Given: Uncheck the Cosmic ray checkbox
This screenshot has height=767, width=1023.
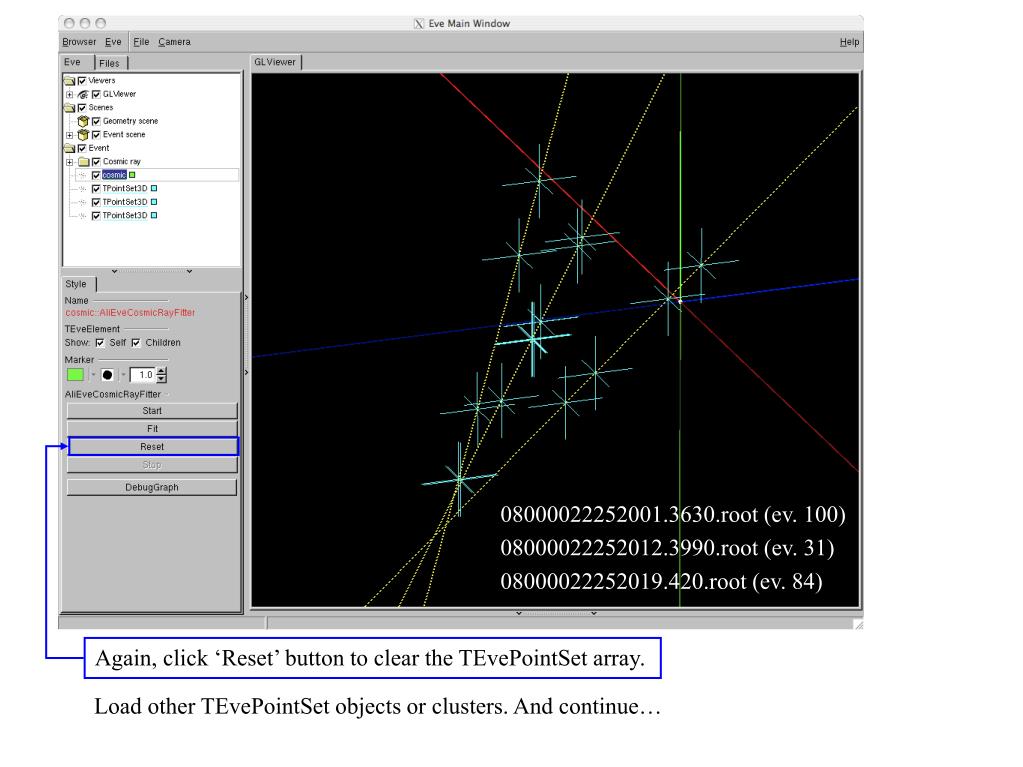Looking at the screenshot, I should pyautogui.click(x=96, y=162).
